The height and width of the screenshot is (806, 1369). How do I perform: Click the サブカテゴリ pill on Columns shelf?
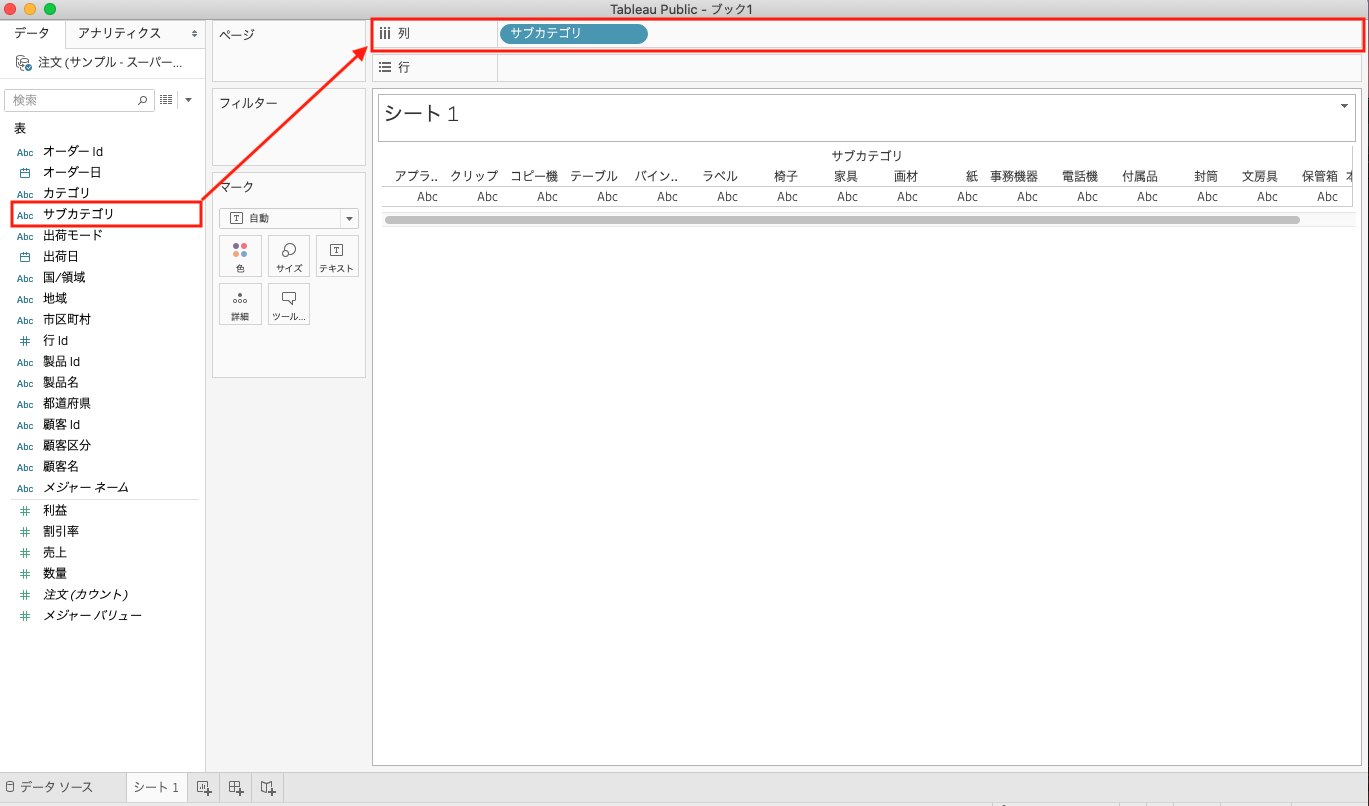click(x=574, y=34)
